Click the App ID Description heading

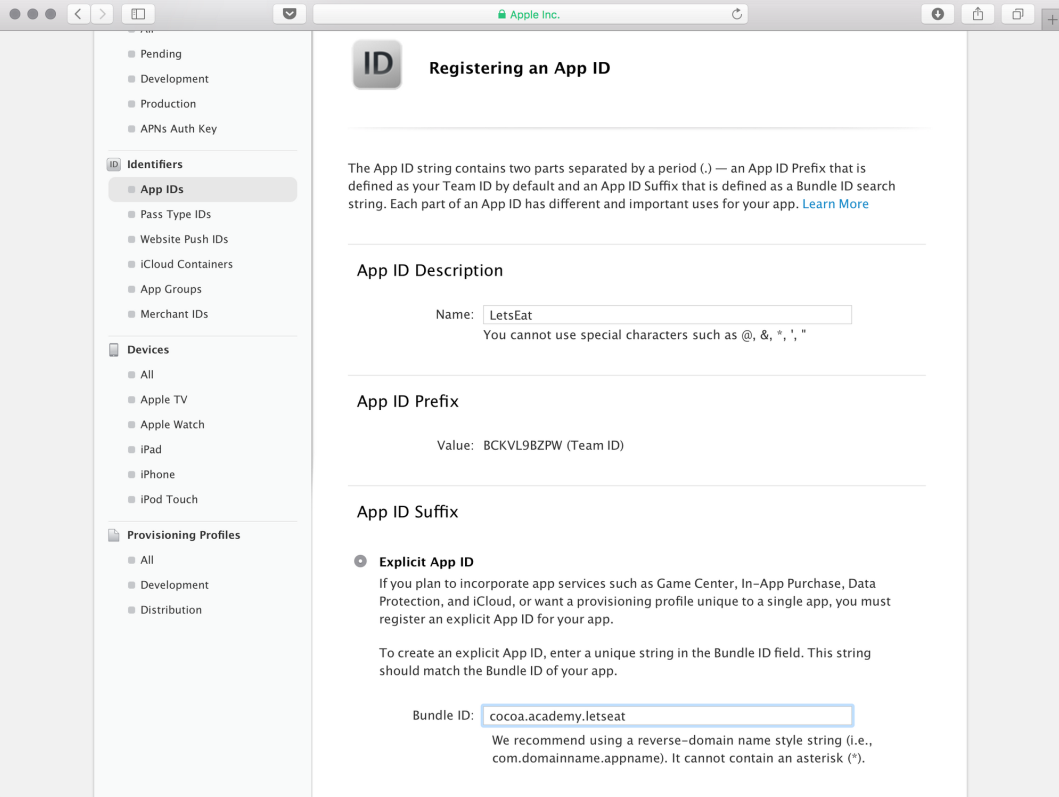[x=430, y=270]
